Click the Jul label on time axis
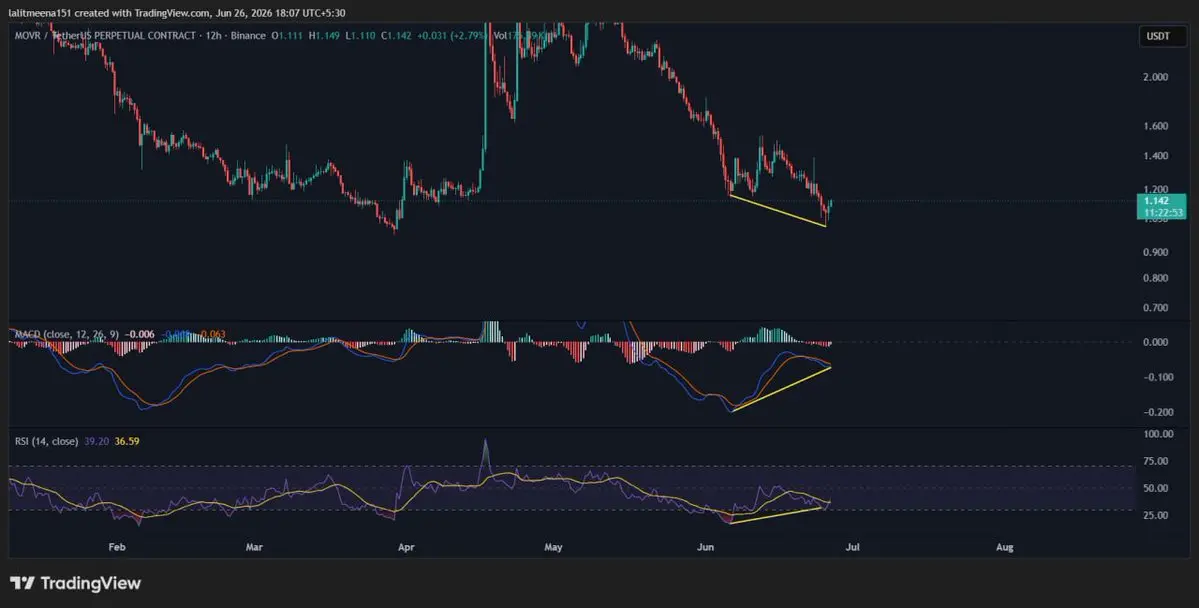 [x=853, y=548]
